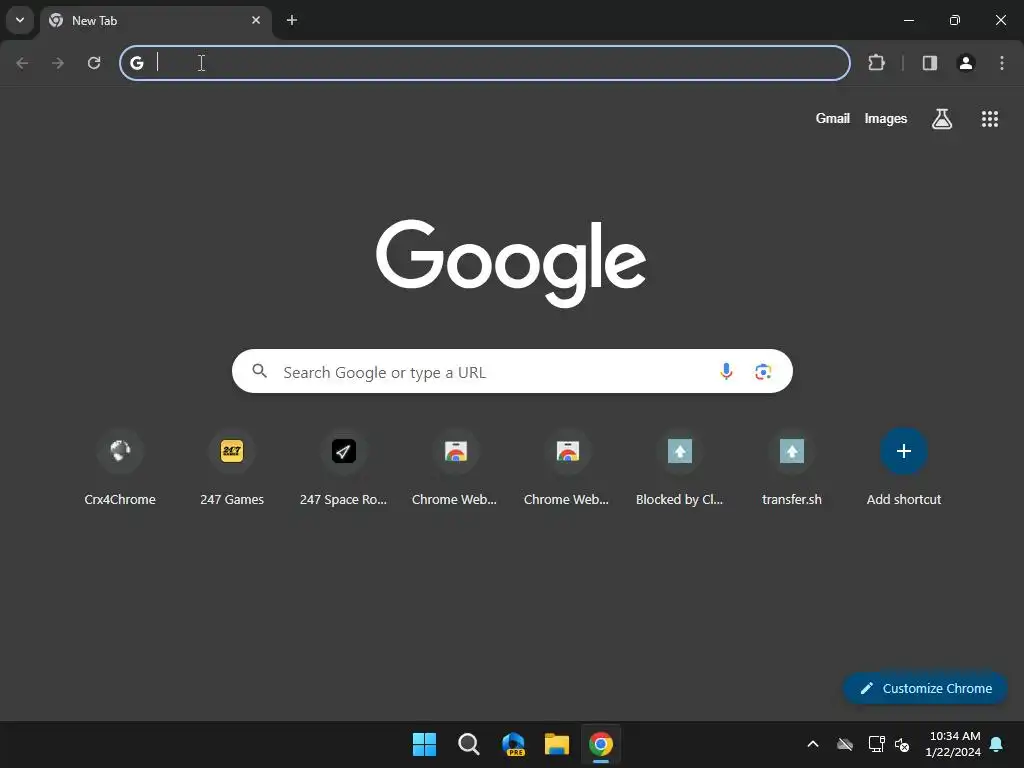Click the Customize Chrome button

(x=925, y=688)
